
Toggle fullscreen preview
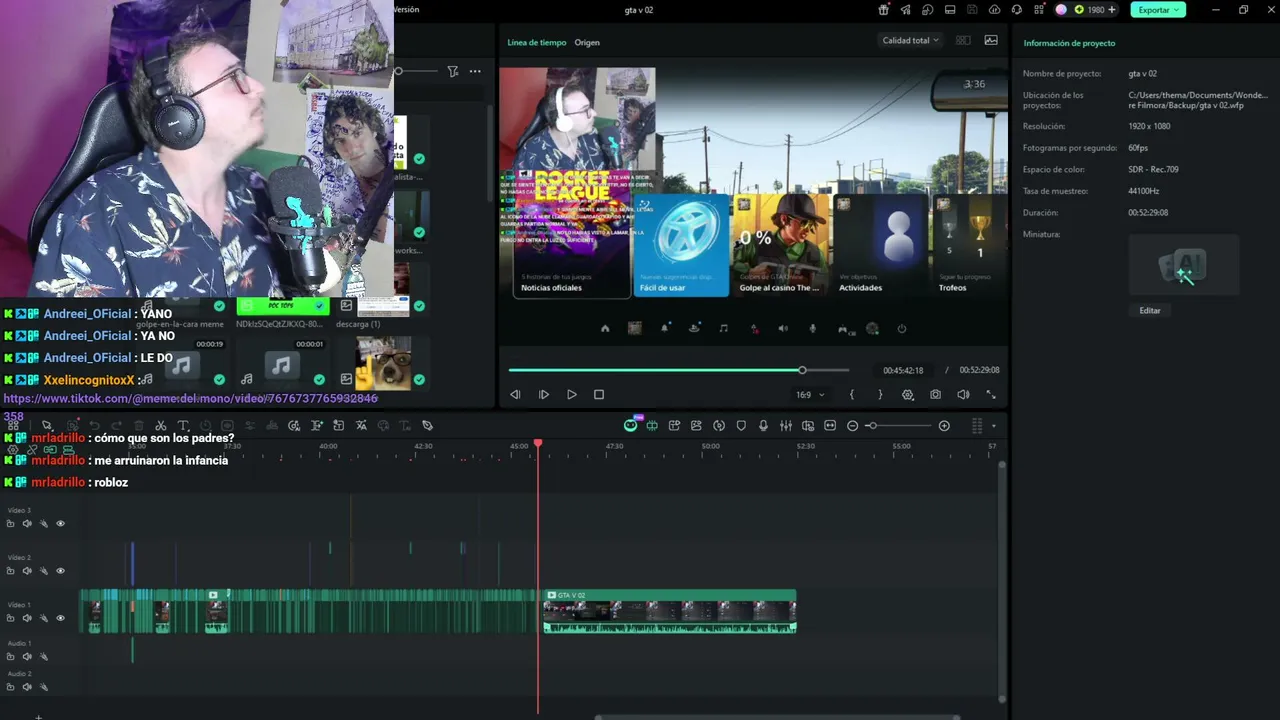pos(991,395)
